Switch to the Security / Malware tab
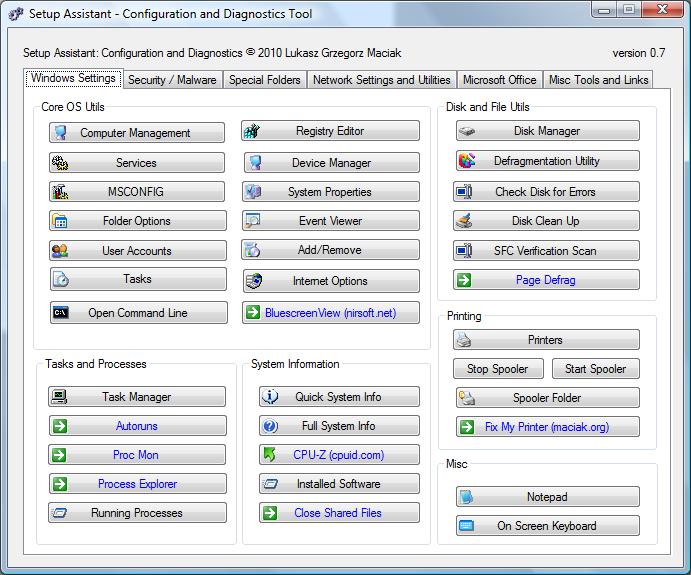 click(x=172, y=80)
